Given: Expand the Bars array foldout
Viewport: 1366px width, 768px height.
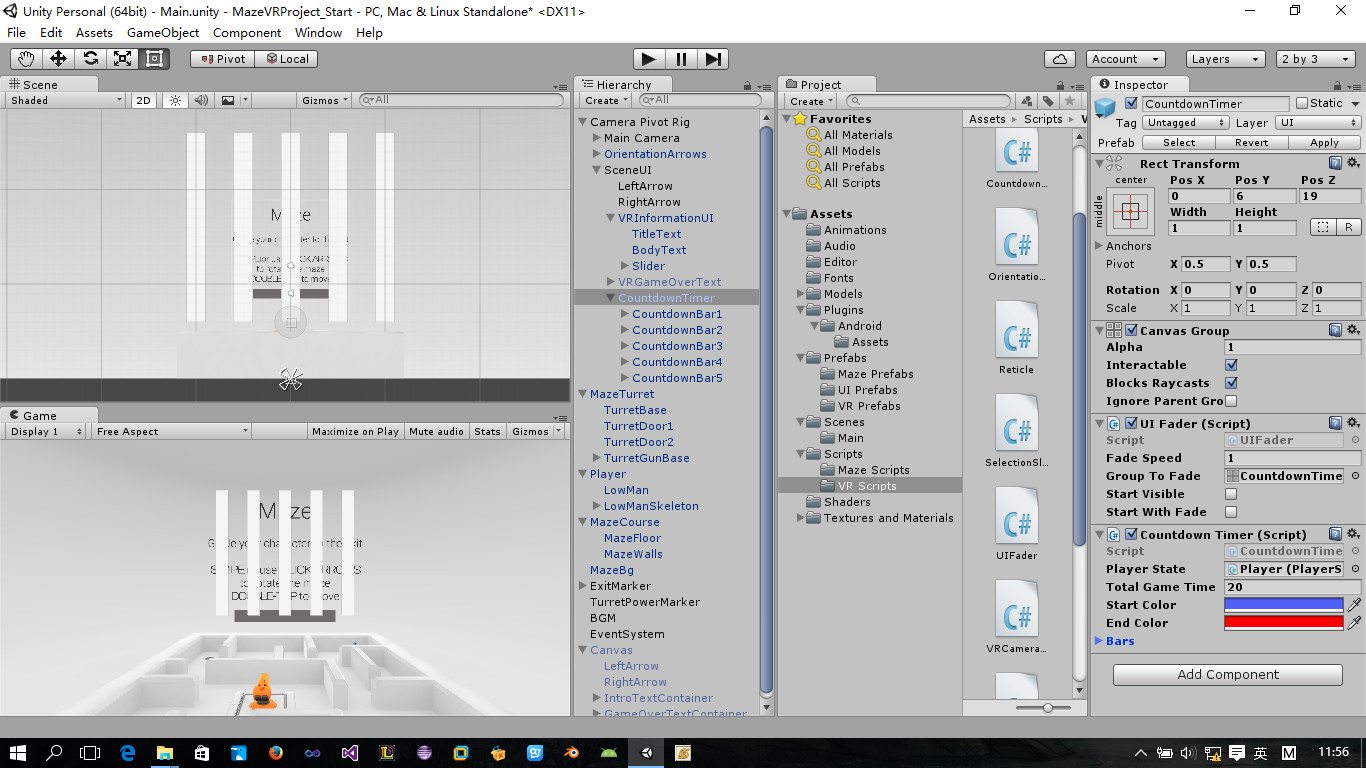Looking at the screenshot, I should point(1099,641).
